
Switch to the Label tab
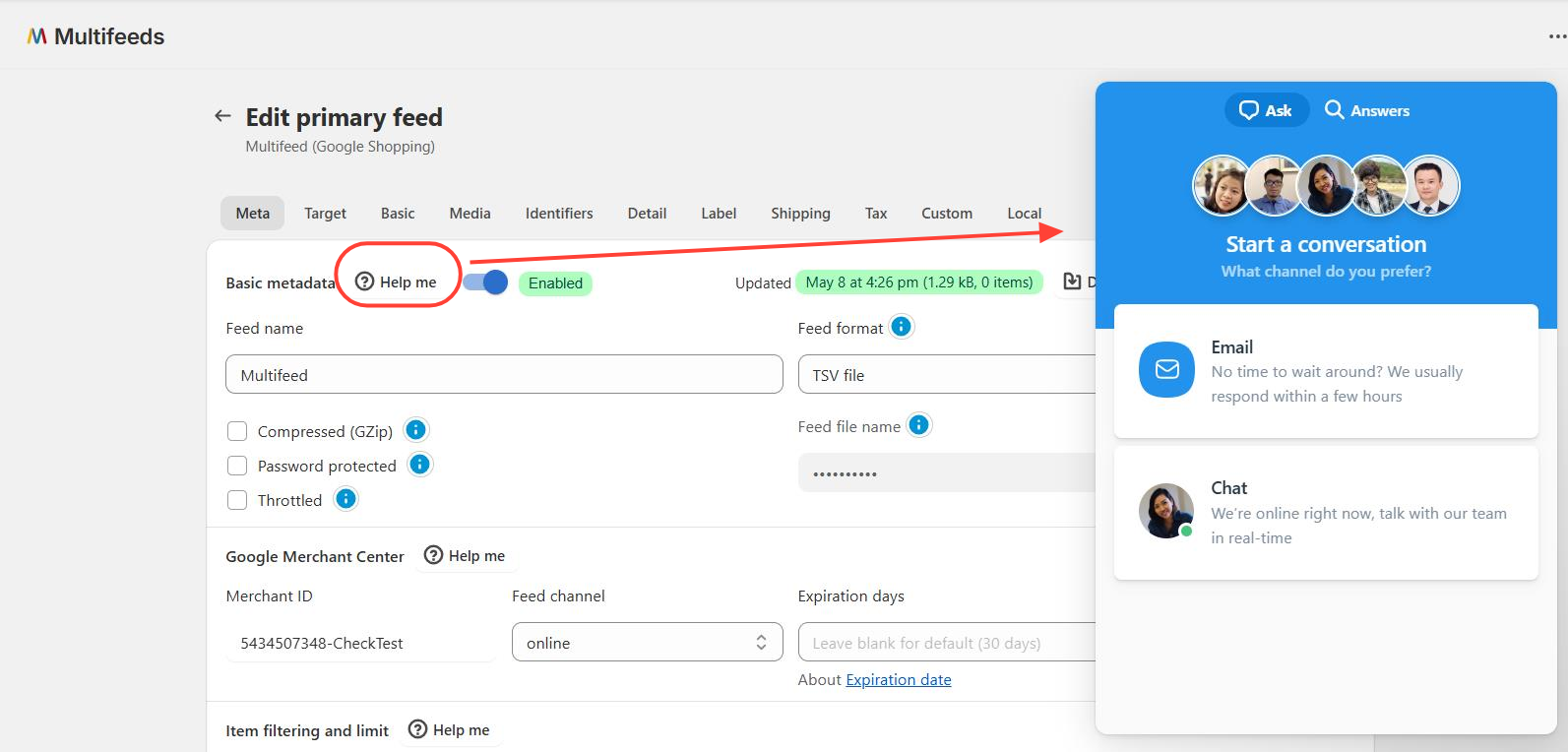(719, 213)
